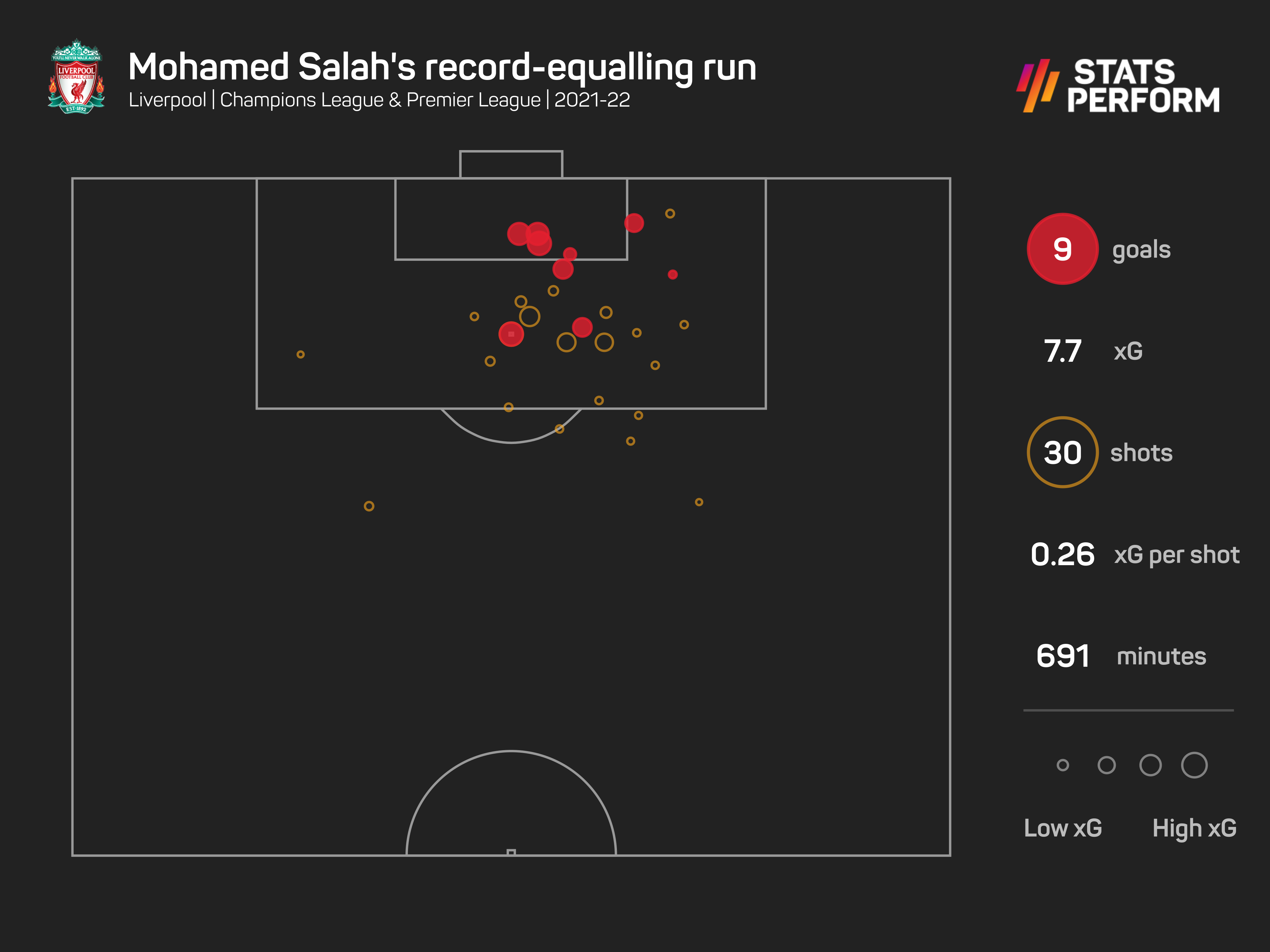Click the small red goal dot wide right
1270x952 pixels.
[x=673, y=274]
